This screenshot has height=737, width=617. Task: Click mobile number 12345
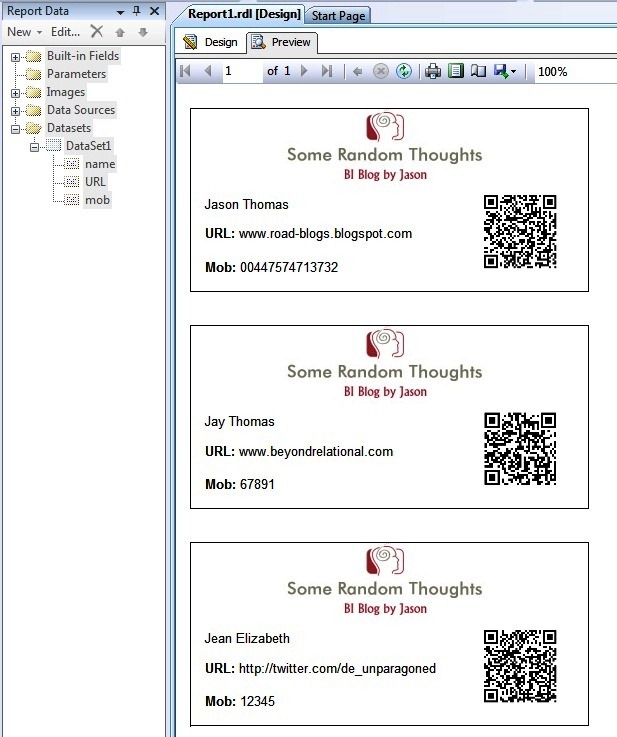[257, 701]
